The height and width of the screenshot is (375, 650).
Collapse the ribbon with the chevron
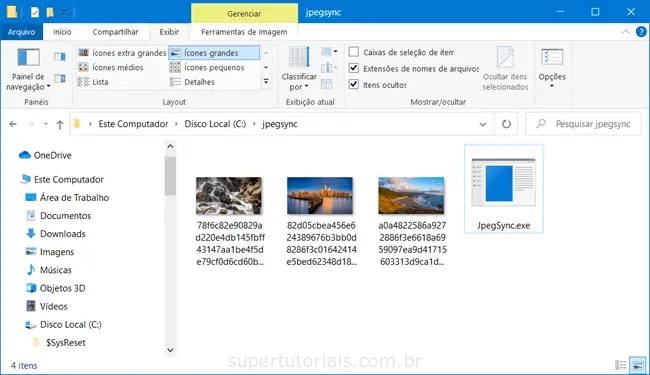pos(626,32)
